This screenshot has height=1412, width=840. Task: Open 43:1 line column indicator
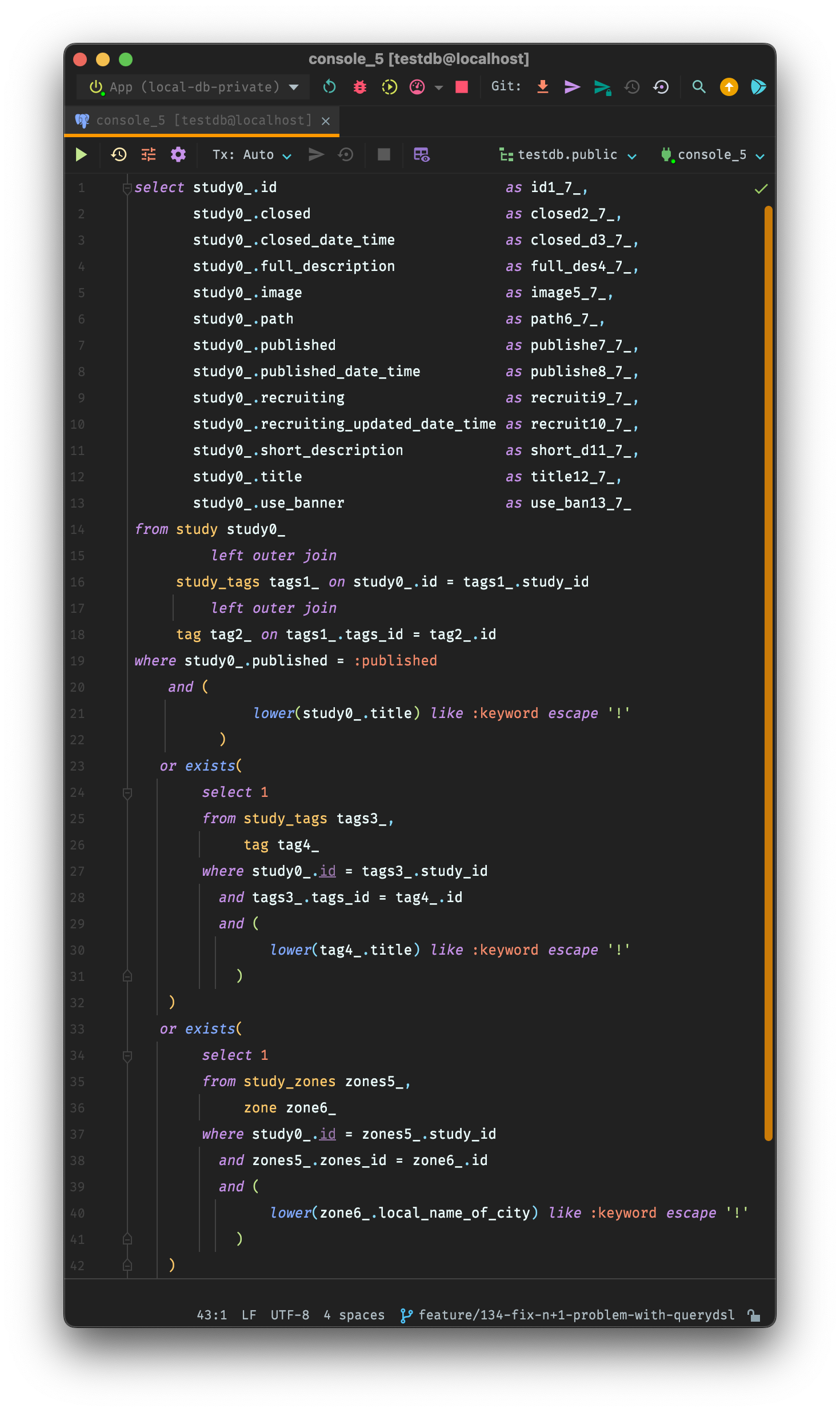211,1315
